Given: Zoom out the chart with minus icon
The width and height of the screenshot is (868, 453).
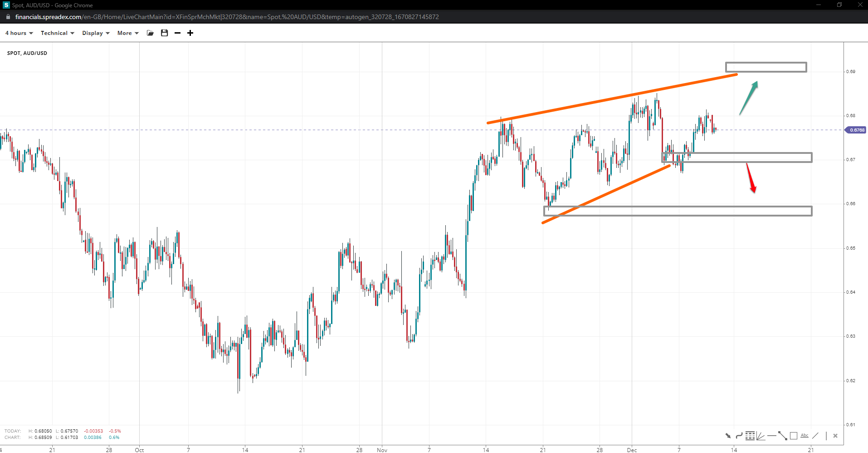Looking at the screenshot, I should 177,33.
